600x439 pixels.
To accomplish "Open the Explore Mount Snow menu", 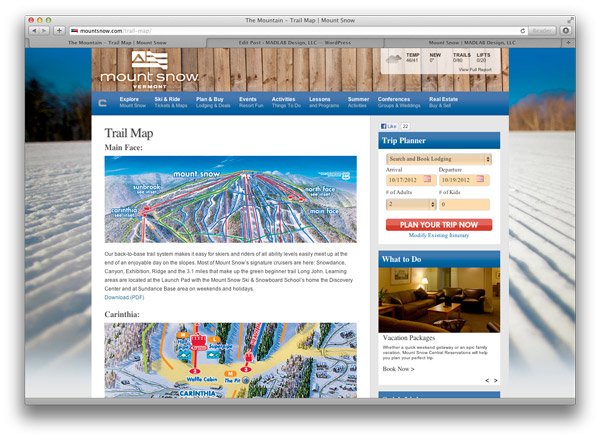I will point(132,102).
